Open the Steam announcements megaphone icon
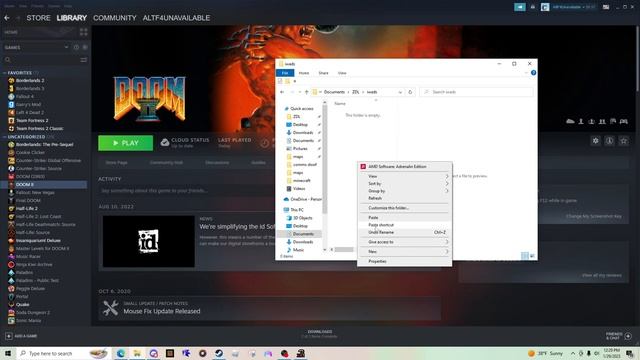Image resolution: width=640 pixels, height=360 pixels. tap(520, 7)
